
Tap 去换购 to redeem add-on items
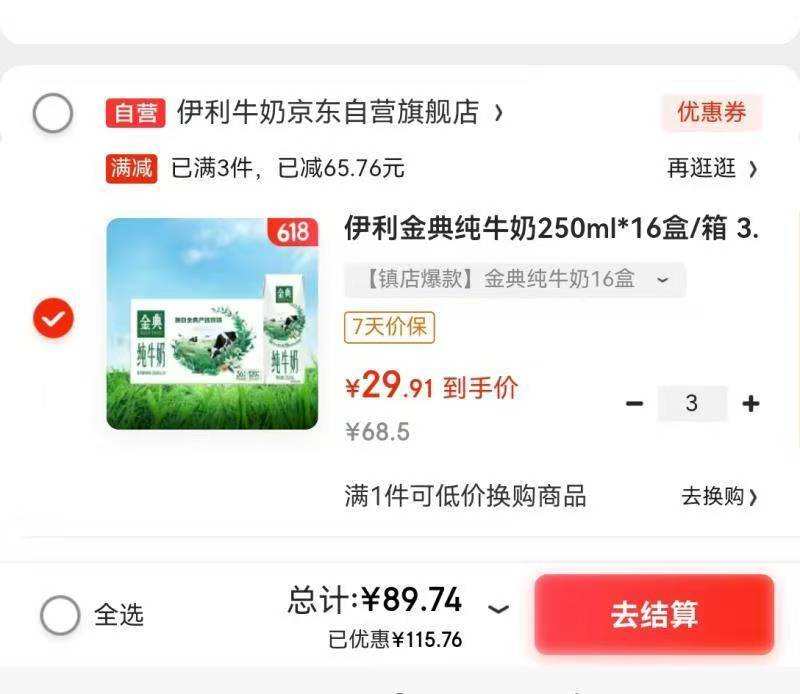(x=719, y=496)
